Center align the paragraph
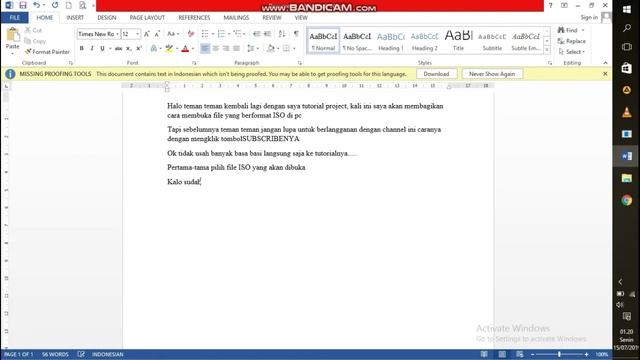 pyautogui.click(x=216, y=49)
